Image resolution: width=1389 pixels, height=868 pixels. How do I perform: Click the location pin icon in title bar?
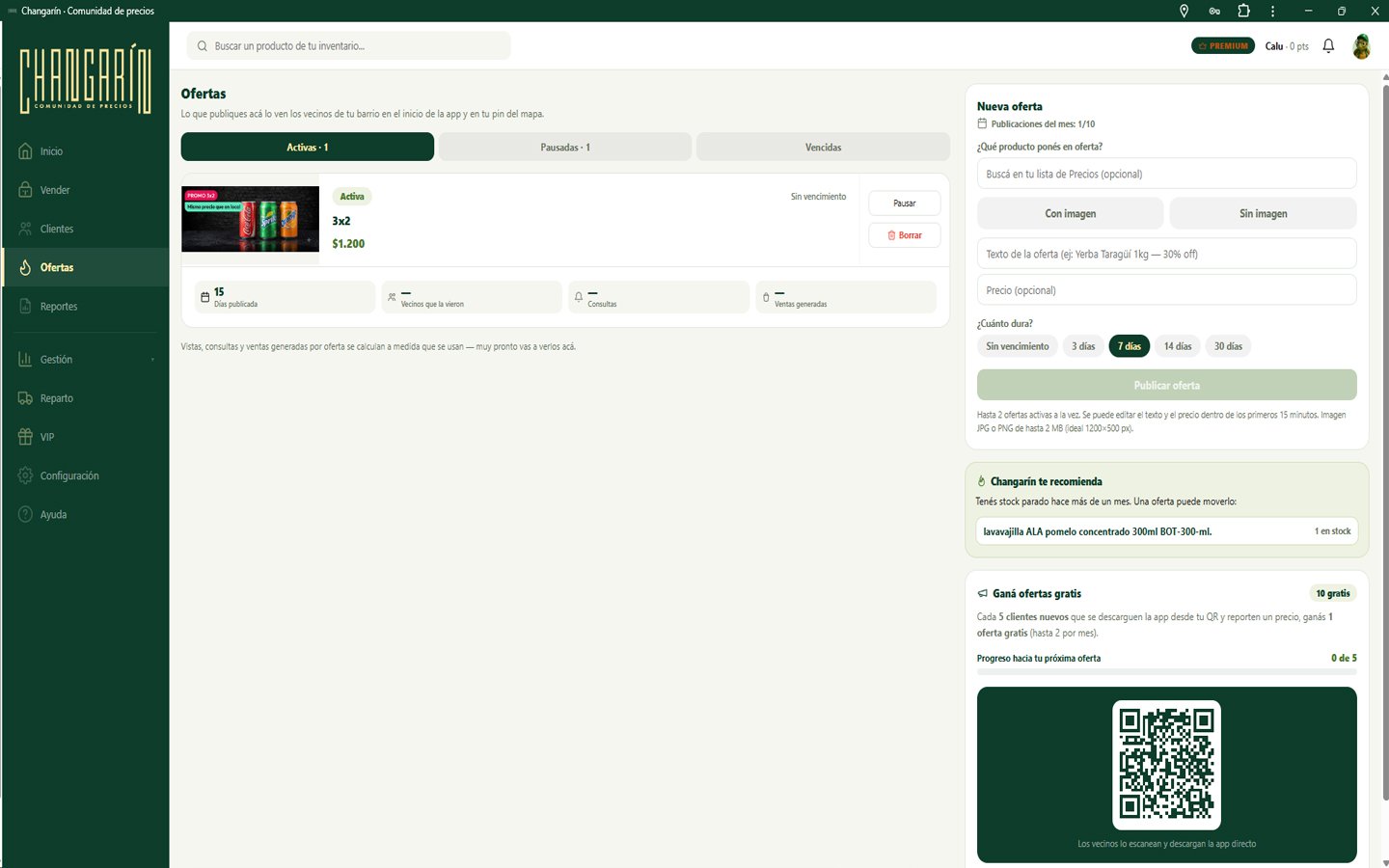click(1184, 11)
